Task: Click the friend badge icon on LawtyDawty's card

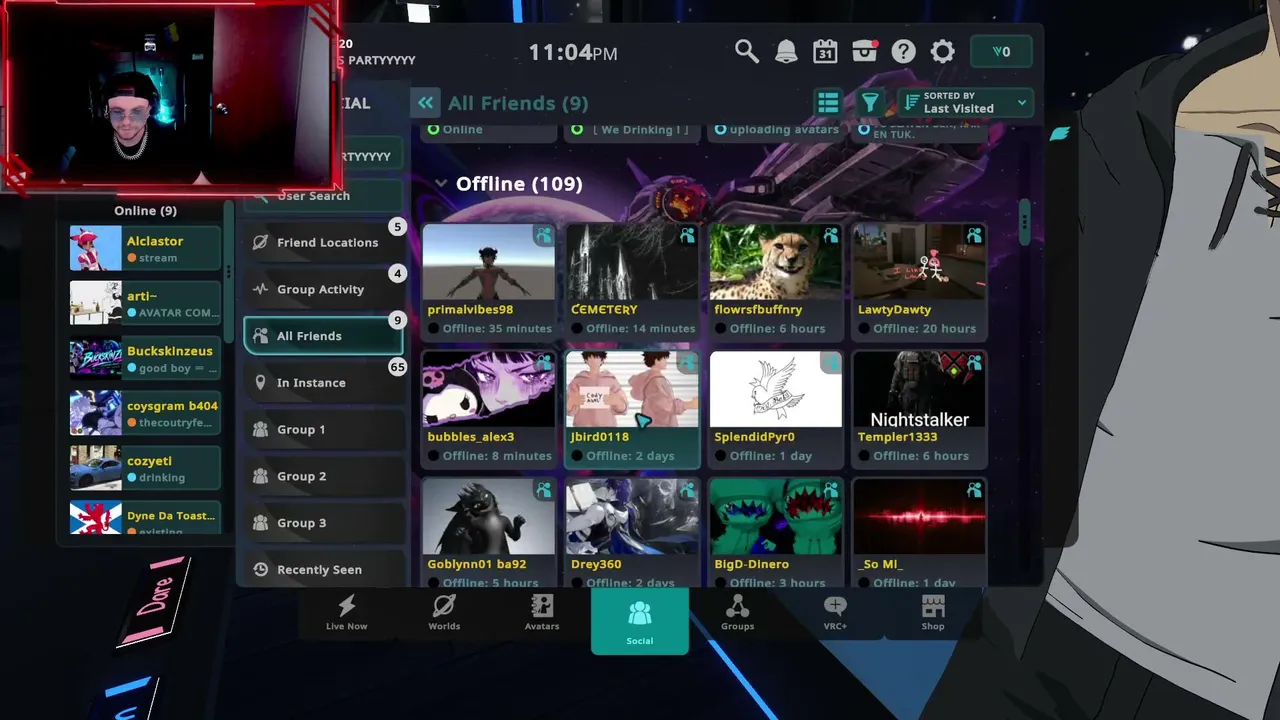Action: [974, 236]
